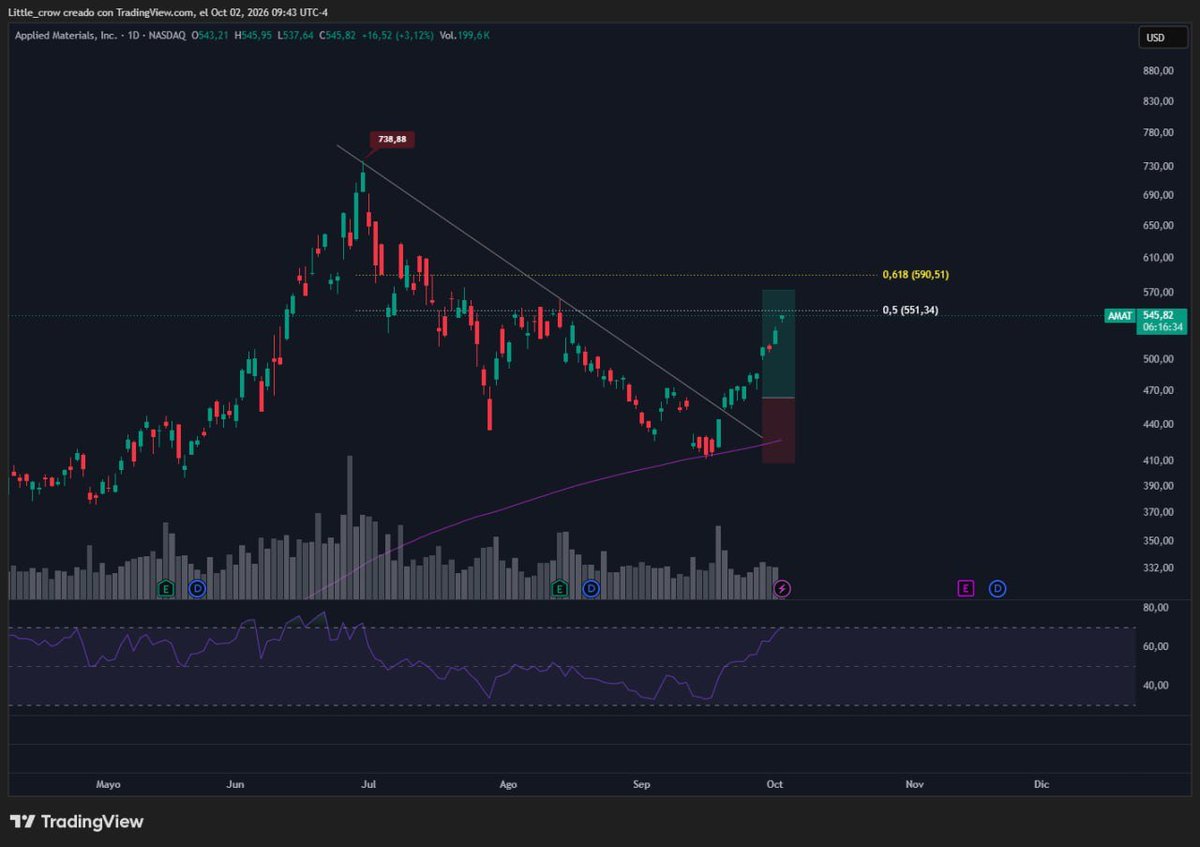The height and width of the screenshot is (847, 1200).
Task: Click the Jun label on the time axis
Action: pyautogui.click(x=236, y=785)
